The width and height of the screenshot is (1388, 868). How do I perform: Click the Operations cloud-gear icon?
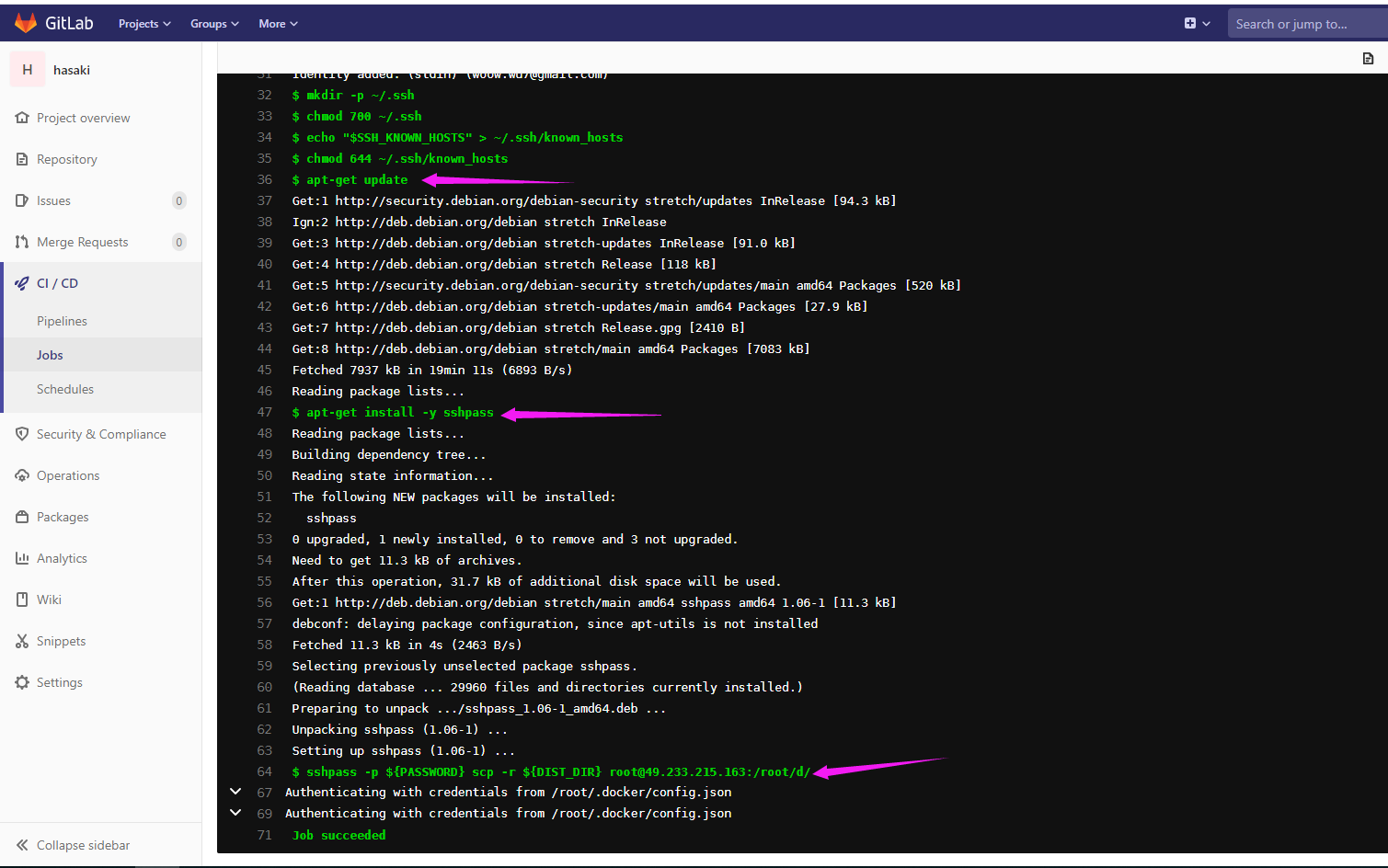tap(22, 475)
